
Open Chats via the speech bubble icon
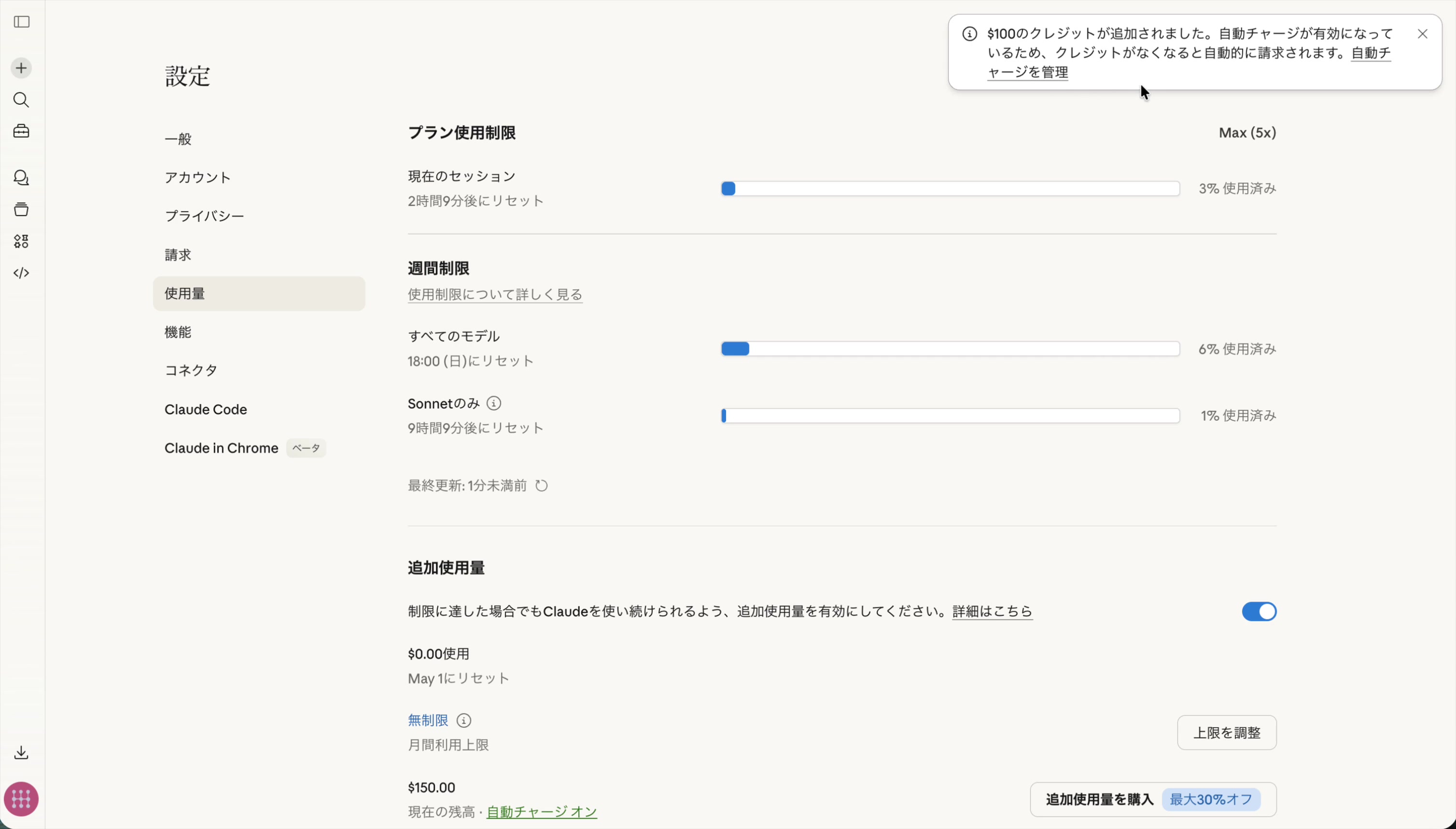[x=22, y=178]
